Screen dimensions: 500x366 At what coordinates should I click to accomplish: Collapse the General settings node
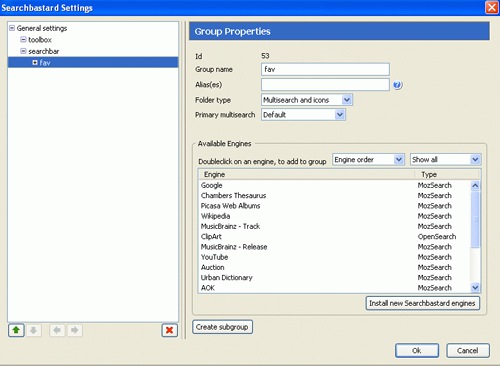(12, 28)
